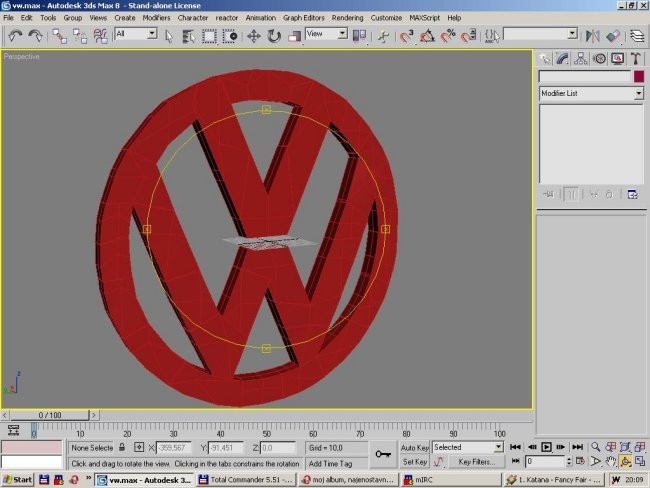
Task: Click the Use Pivot Point Center icon
Action: 359,36
